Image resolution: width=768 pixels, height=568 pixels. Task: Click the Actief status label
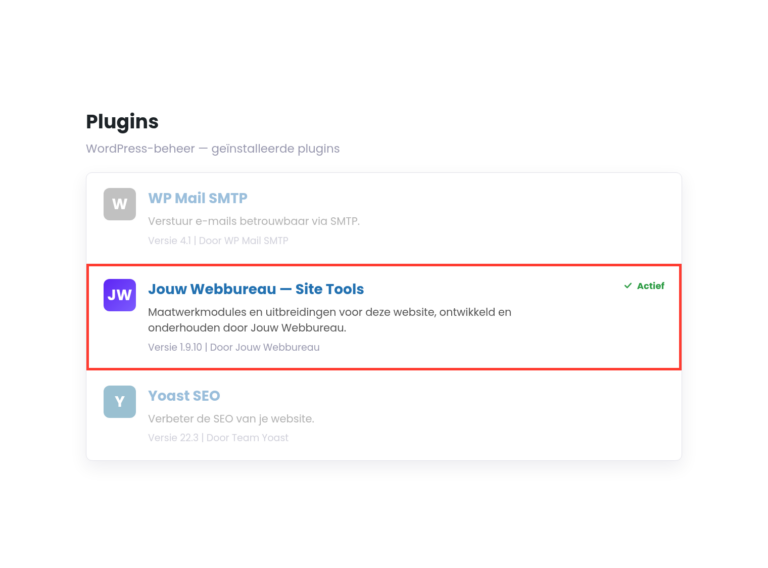[650, 286]
